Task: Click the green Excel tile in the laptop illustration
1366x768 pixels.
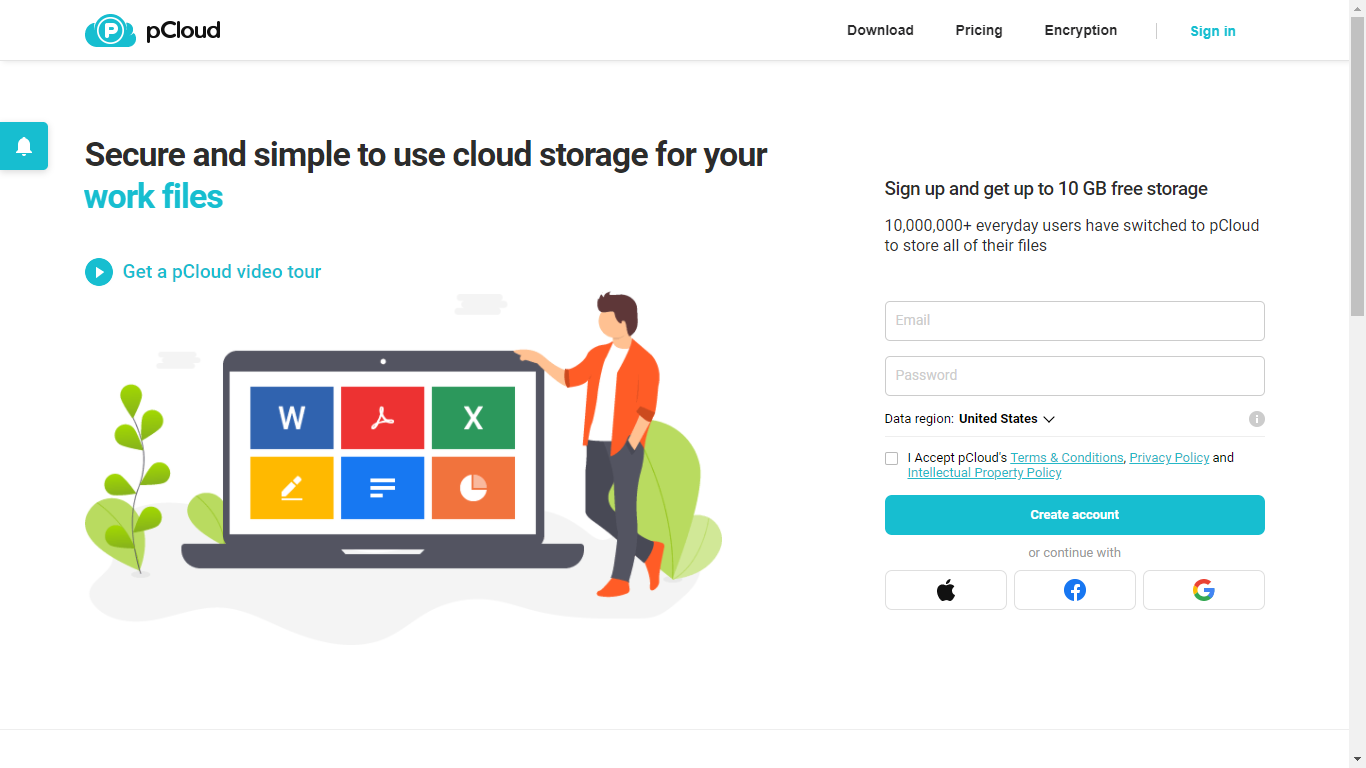Action: (473, 418)
